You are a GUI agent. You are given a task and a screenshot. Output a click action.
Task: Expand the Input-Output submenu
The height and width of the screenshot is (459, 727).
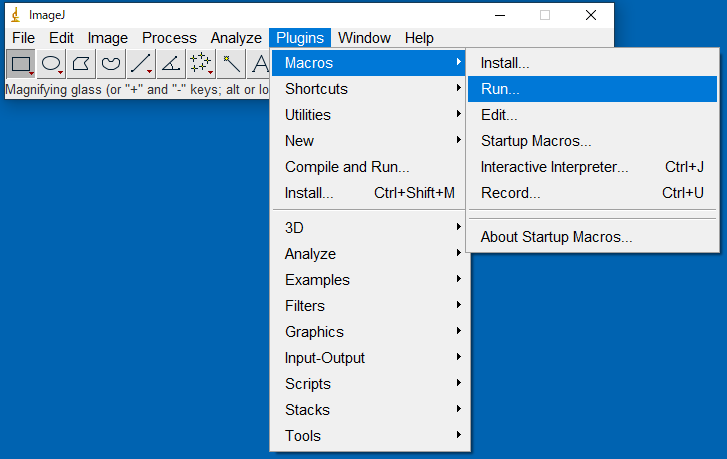[370, 358]
